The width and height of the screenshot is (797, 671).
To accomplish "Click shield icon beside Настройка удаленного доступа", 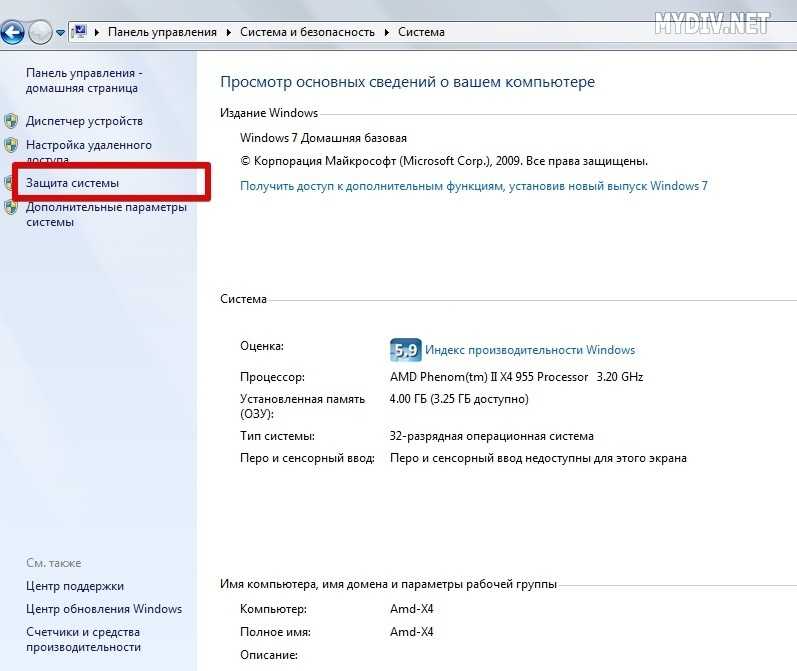I will 11,145.
